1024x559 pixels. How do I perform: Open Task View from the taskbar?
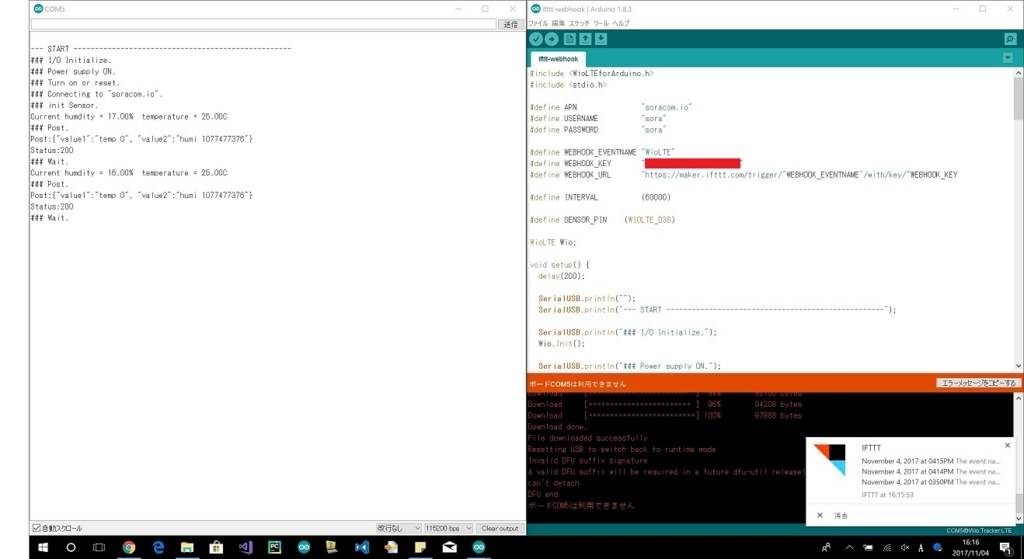99,547
